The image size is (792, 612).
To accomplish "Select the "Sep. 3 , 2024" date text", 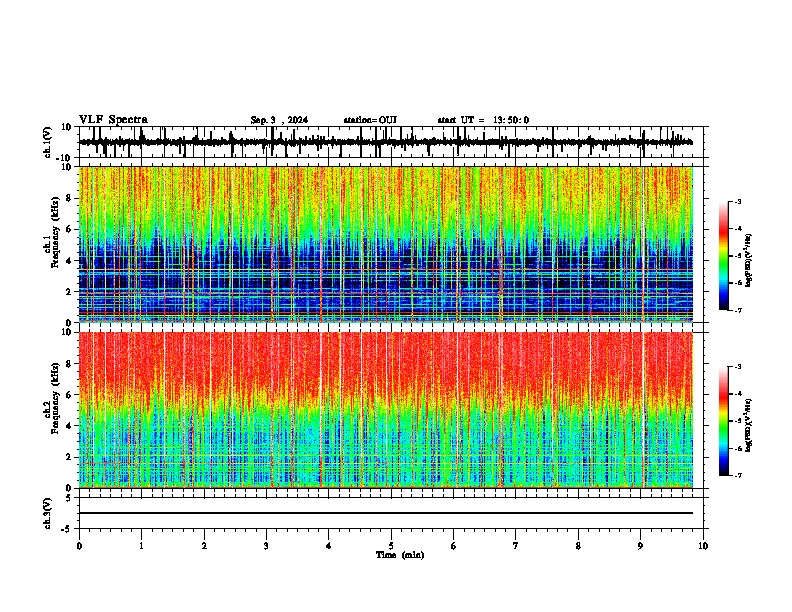I will pos(279,120).
